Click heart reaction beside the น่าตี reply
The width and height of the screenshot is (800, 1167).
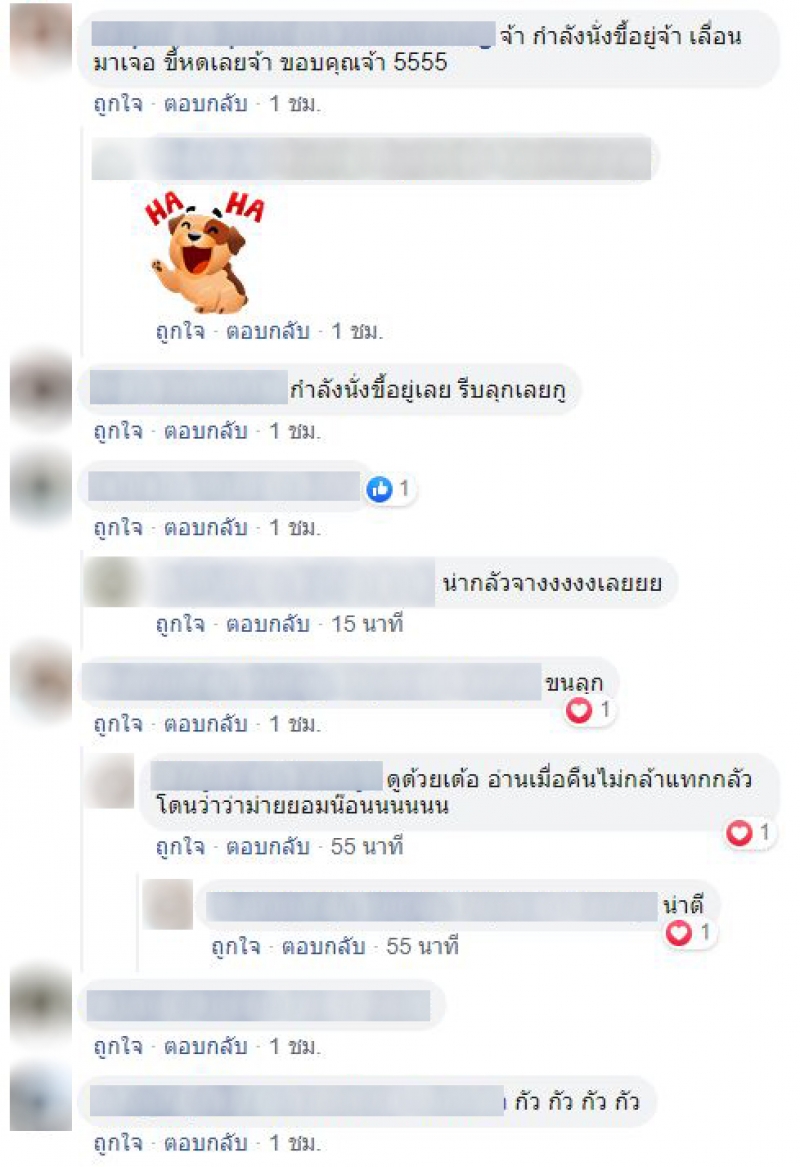[679, 933]
